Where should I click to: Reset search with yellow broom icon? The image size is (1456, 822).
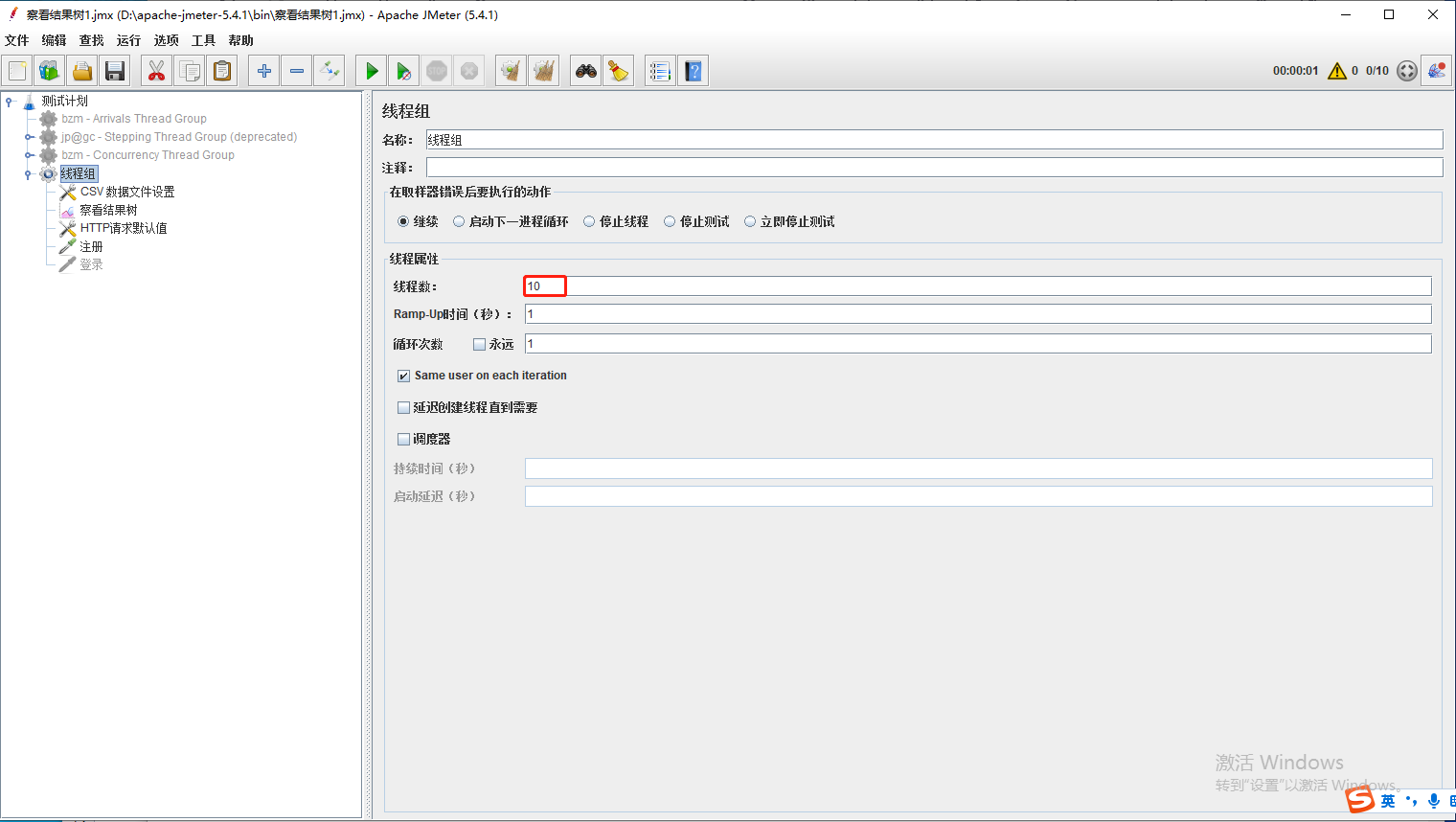click(619, 71)
